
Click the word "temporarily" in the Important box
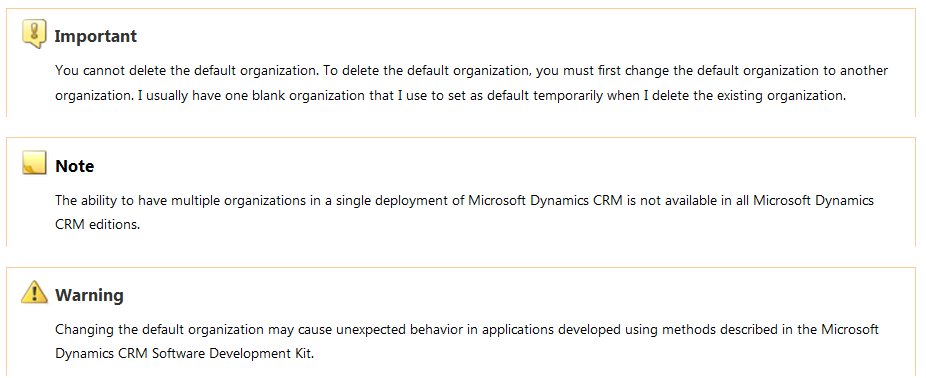[566, 96]
